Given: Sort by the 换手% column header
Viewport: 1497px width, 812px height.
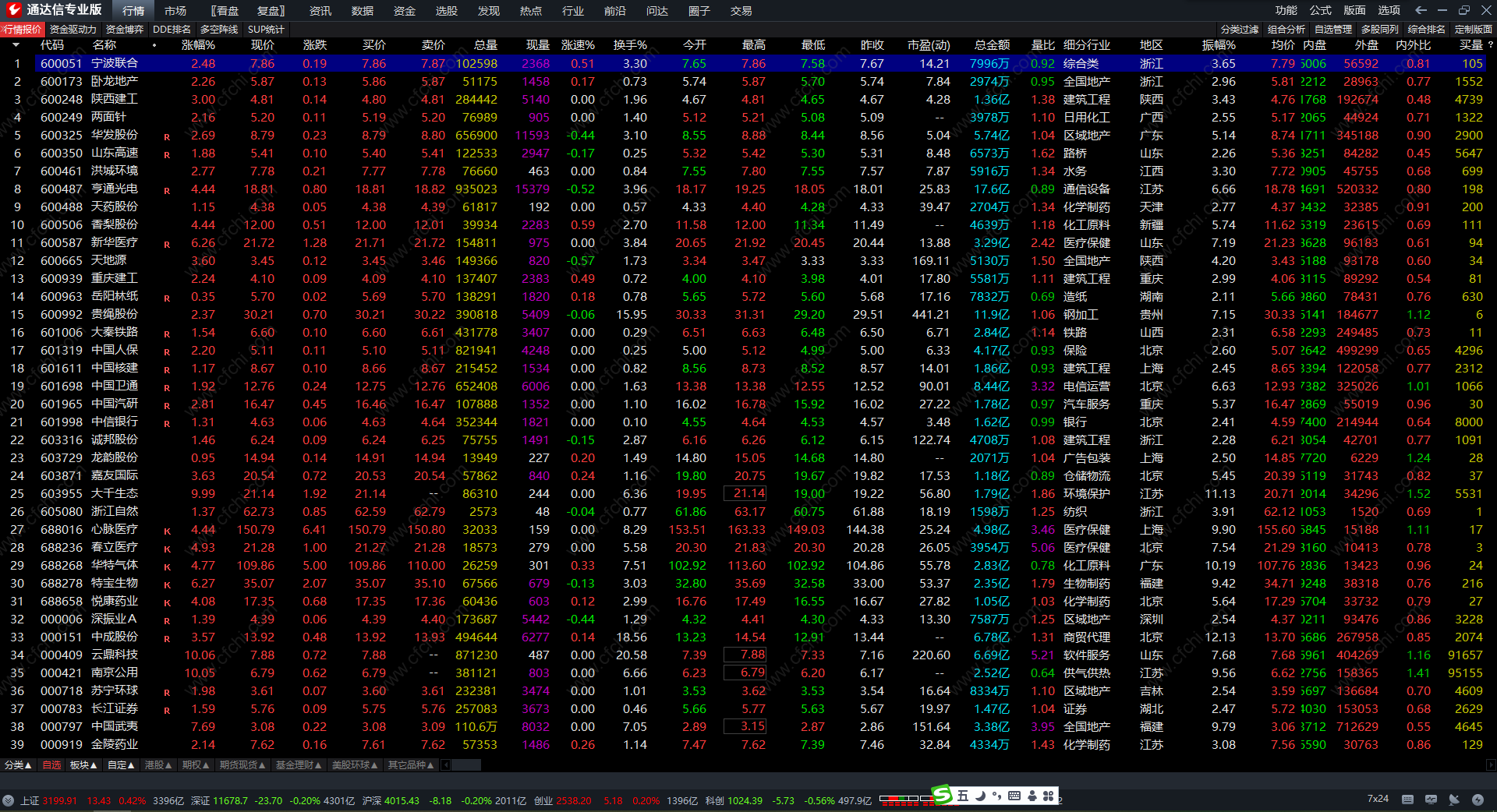Looking at the screenshot, I should coord(630,45).
